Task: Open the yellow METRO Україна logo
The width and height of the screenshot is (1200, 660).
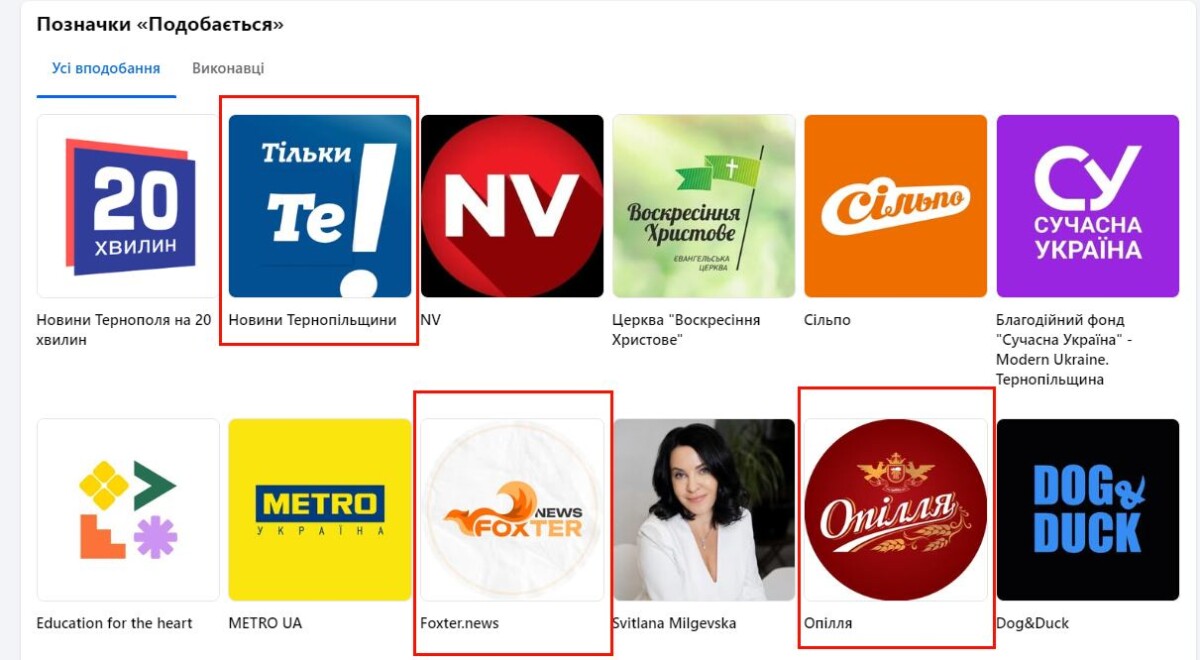Action: pos(320,510)
